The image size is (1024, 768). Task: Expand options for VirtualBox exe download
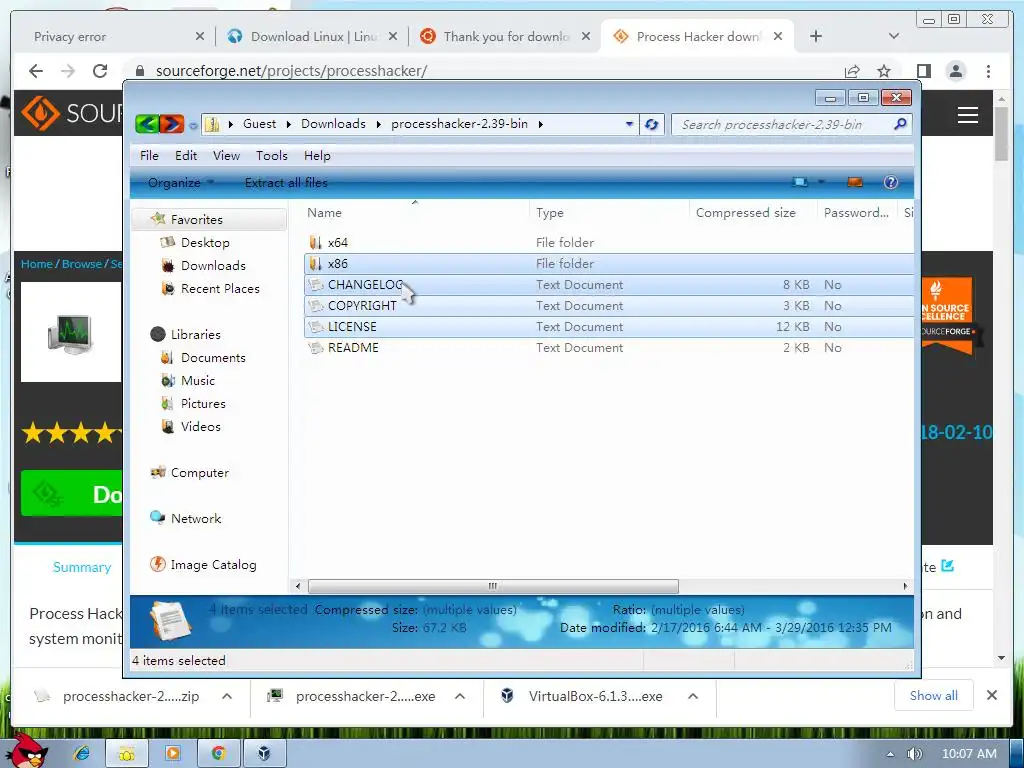click(x=693, y=696)
